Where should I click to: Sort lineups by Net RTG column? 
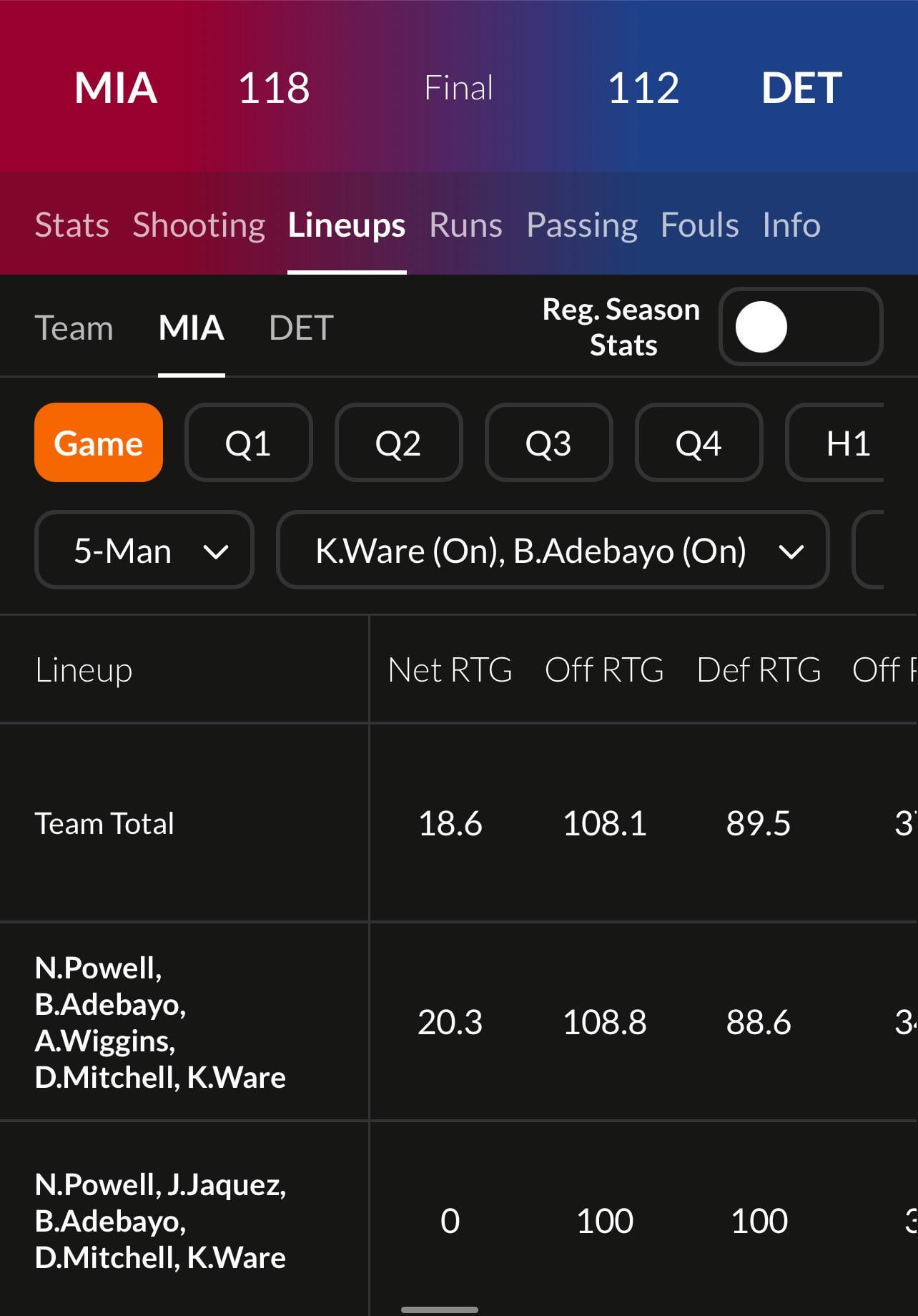pos(450,670)
